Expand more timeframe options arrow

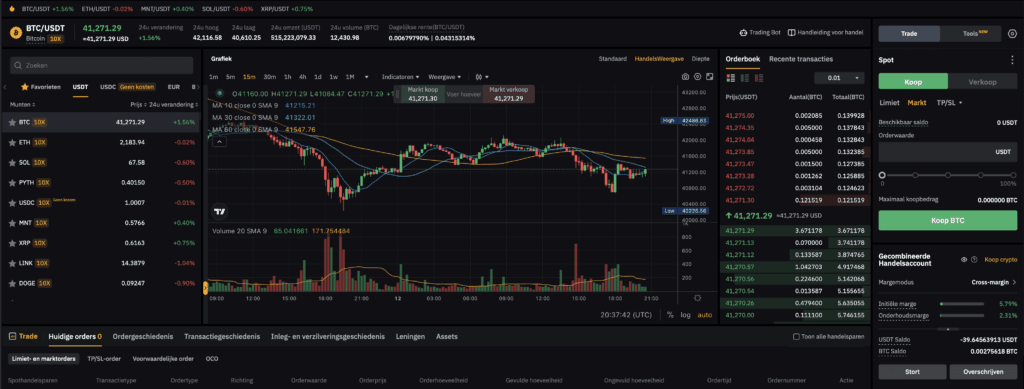[367, 77]
